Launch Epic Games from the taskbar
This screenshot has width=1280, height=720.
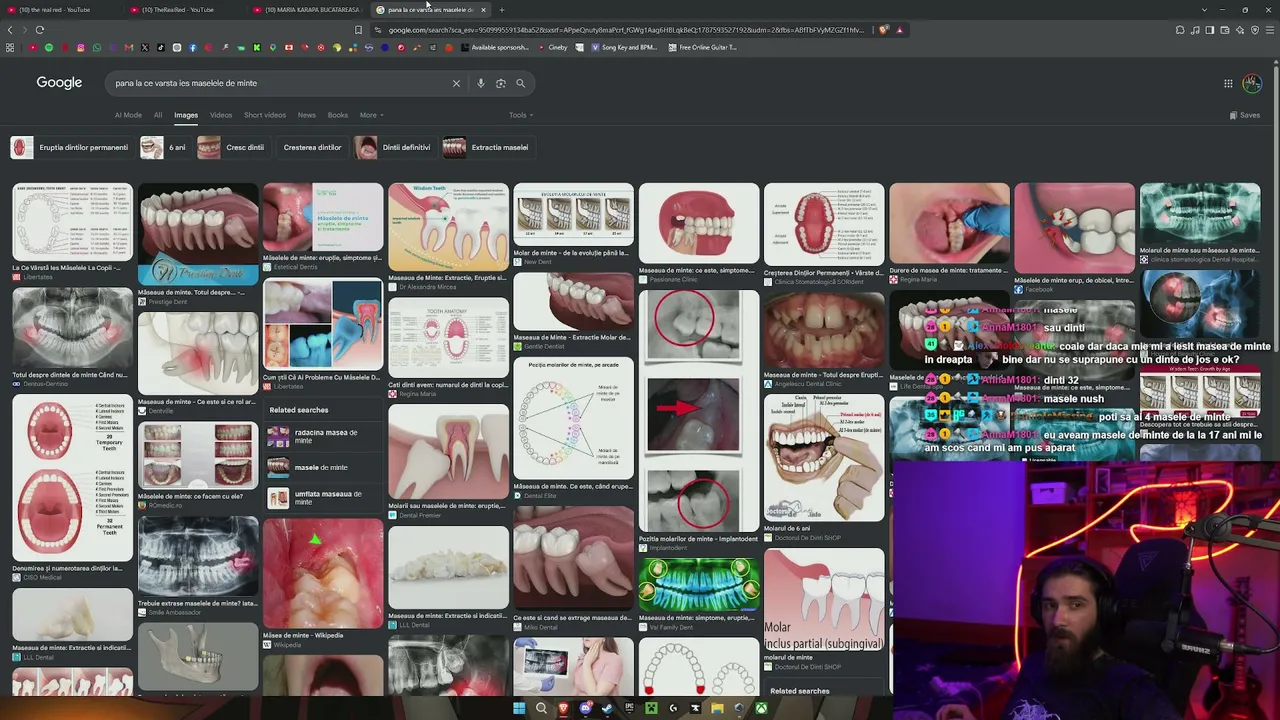pyautogui.click(x=629, y=709)
